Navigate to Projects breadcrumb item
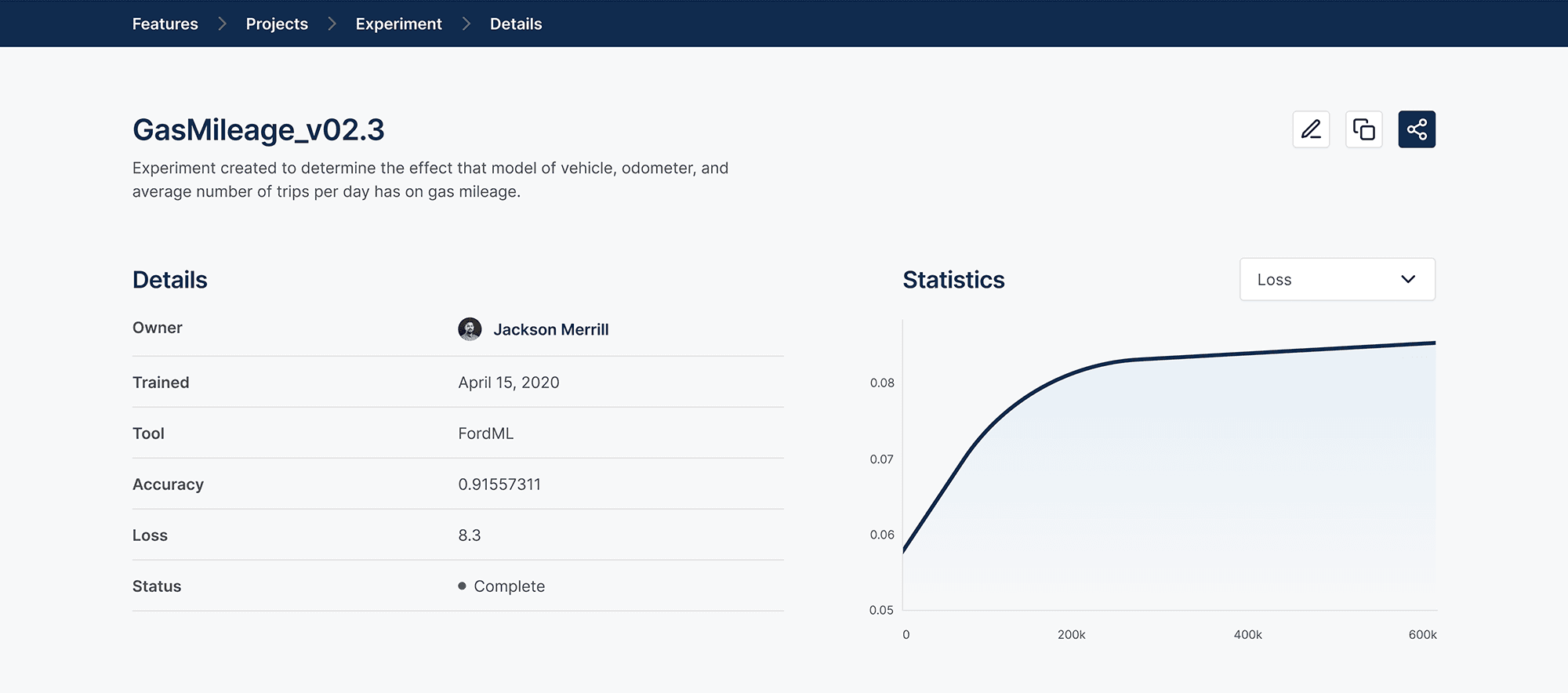This screenshot has width=1568, height=693. point(277,24)
